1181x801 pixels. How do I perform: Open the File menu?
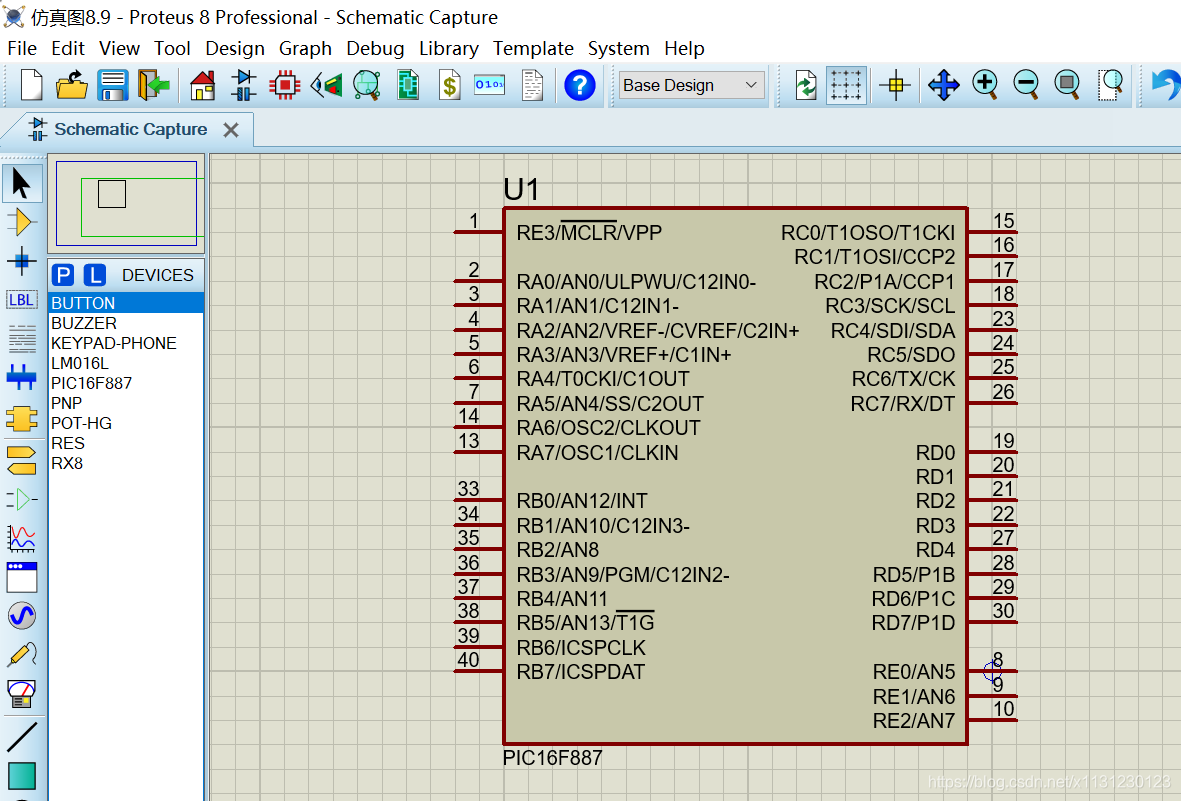click(x=22, y=48)
